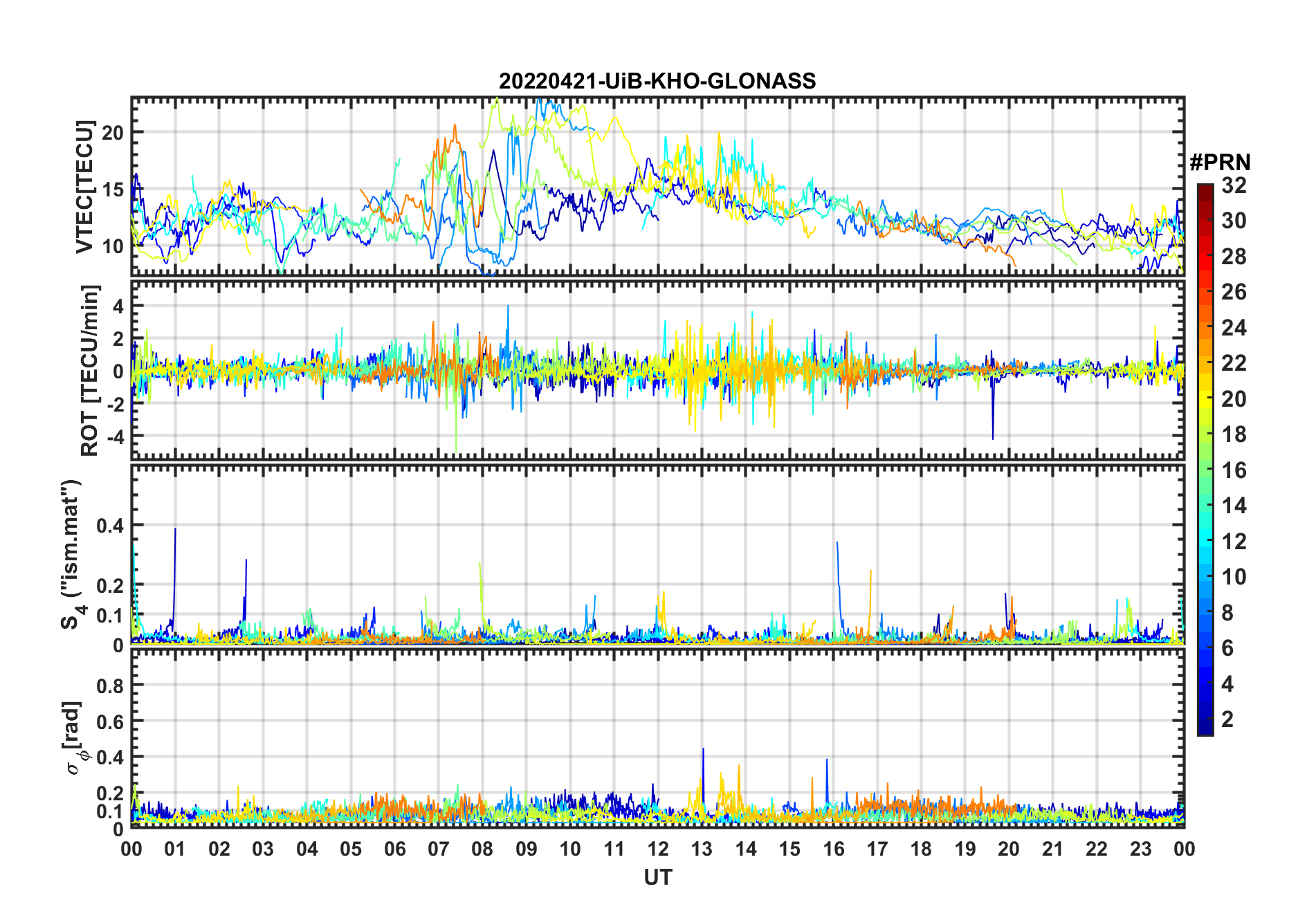This screenshot has width=1316, height=920.
Task: Click the 0.8 tick on the sigma-phi axis
Action: tap(109, 686)
